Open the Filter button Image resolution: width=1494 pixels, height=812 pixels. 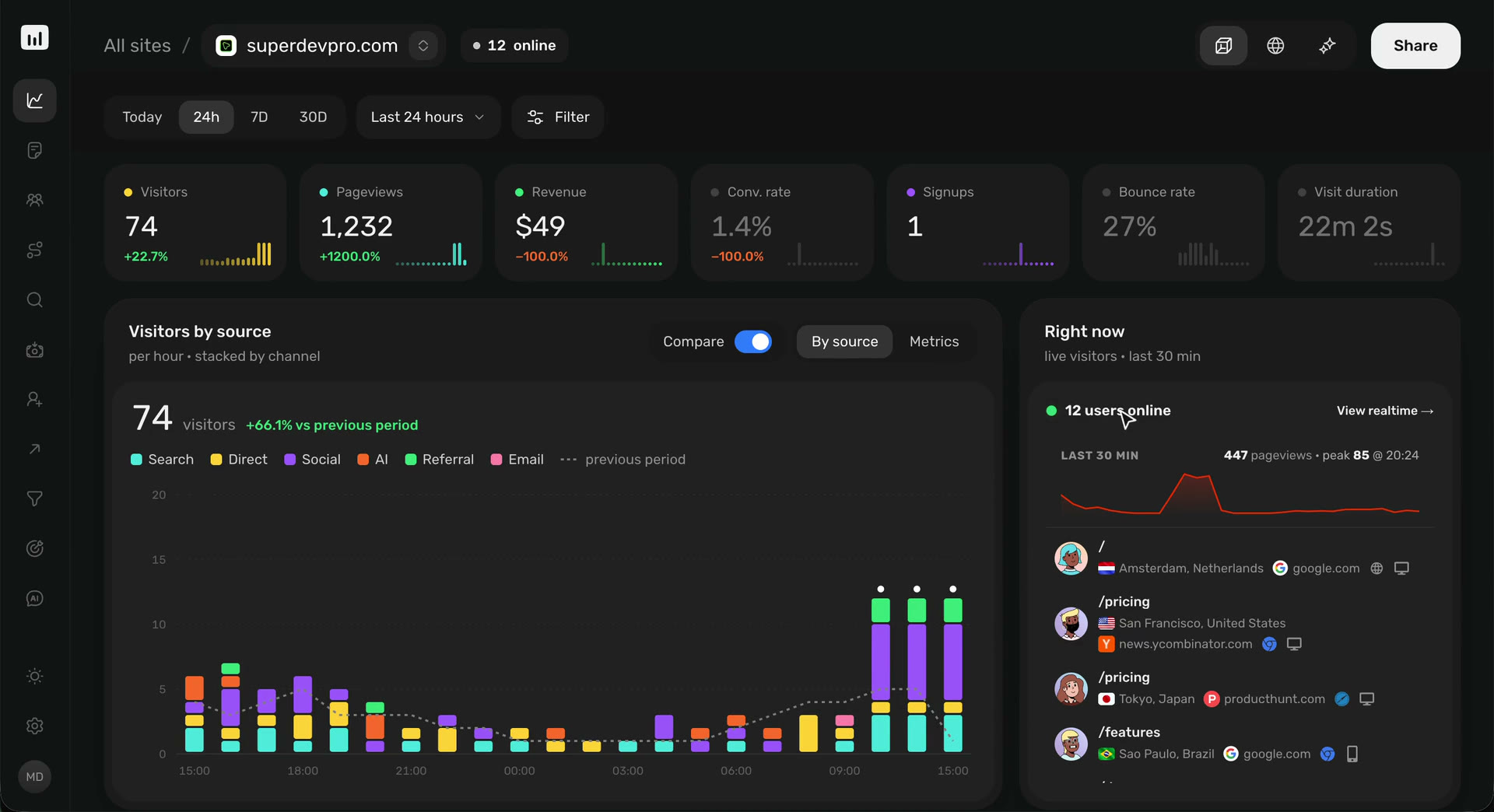point(558,117)
